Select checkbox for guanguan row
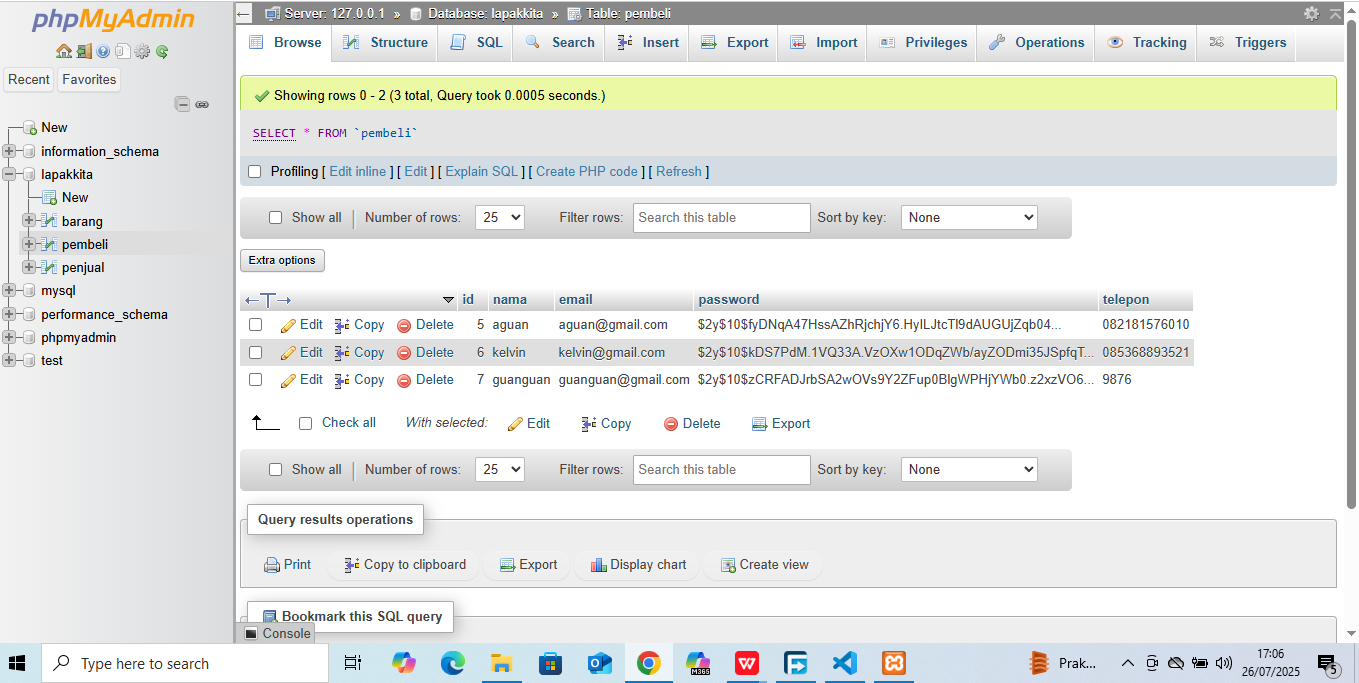 [255, 380]
